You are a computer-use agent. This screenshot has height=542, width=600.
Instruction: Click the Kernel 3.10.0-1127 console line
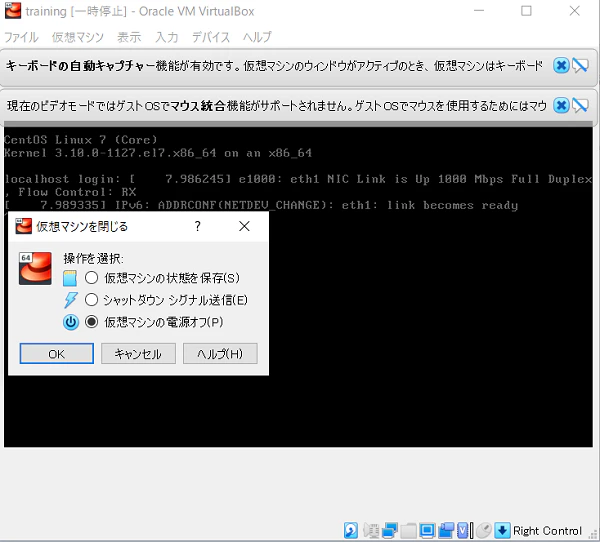click(x=158, y=153)
